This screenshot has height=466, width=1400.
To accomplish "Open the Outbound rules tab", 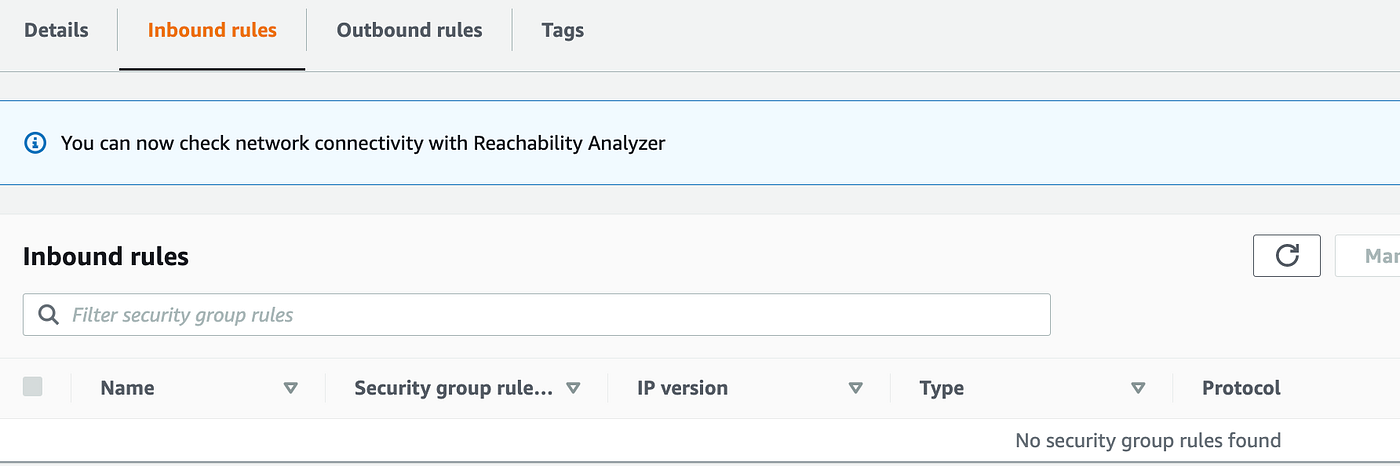I will click(409, 30).
